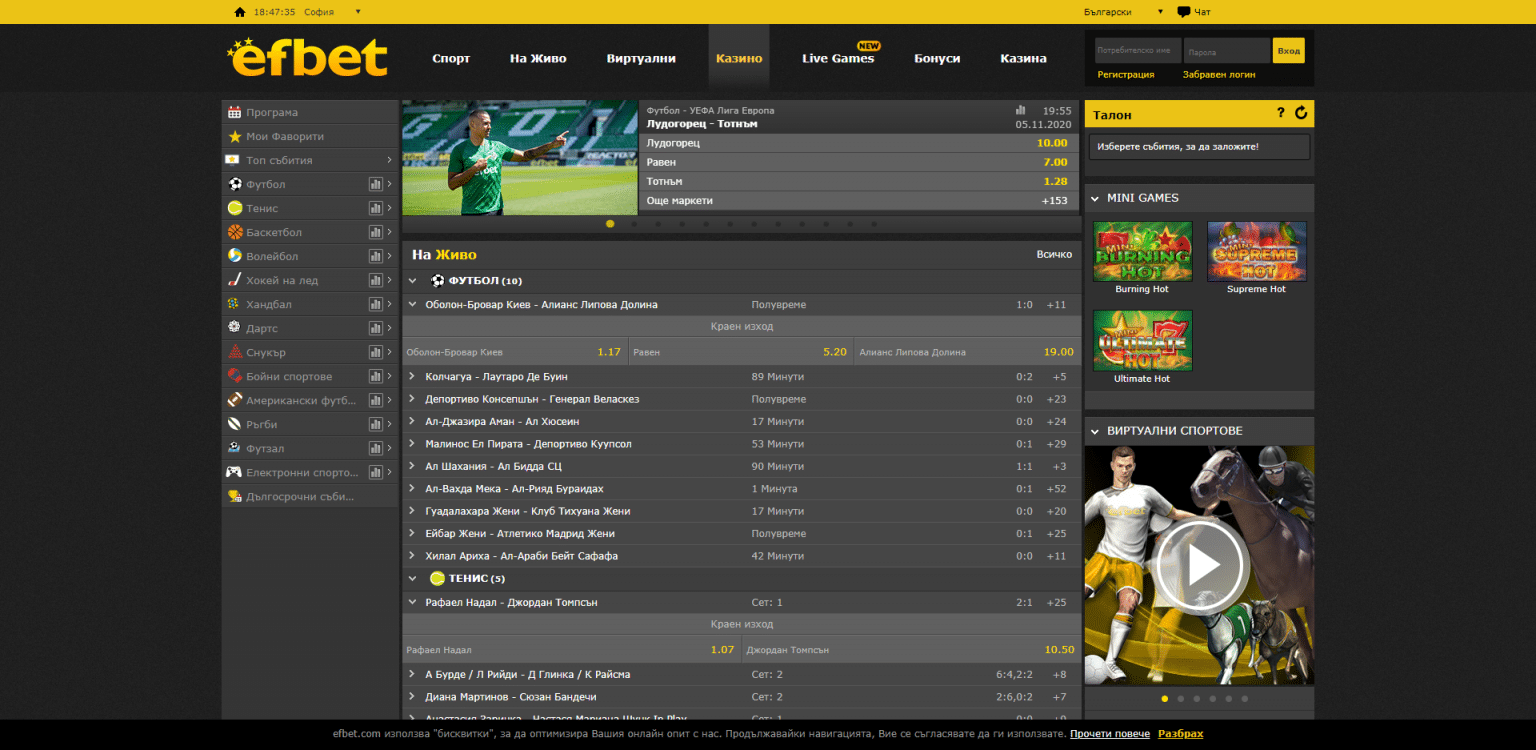Click the Електронни спортове gamepad icon
The height and width of the screenshot is (750, 1536).
(x=235, y=472)
